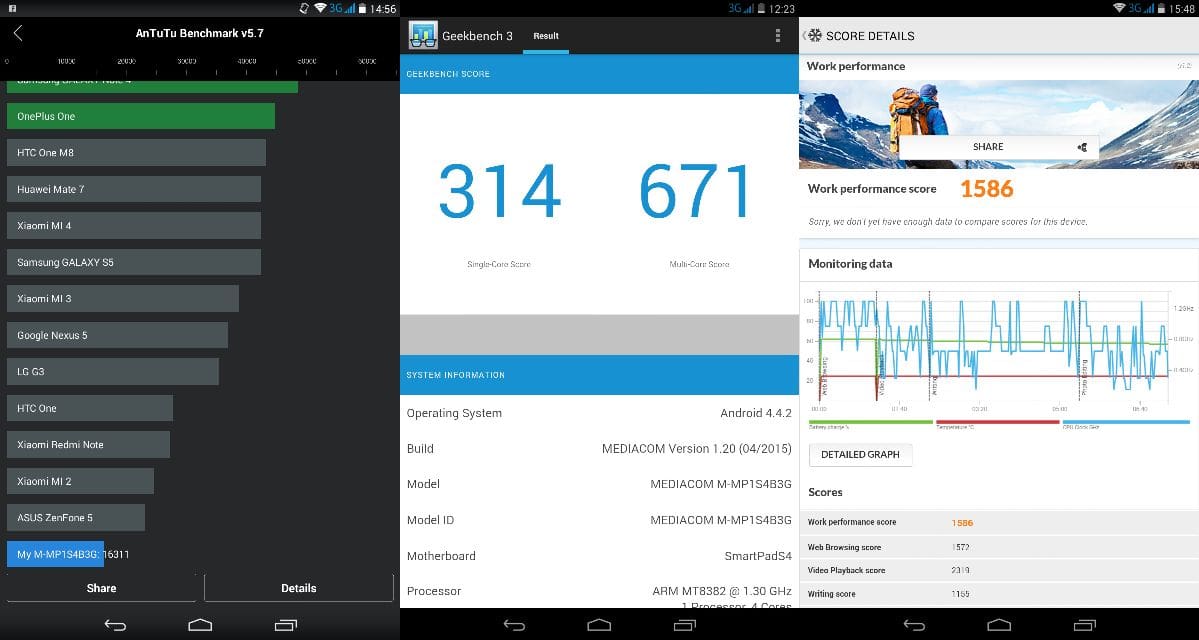The height and width of the screenshot is (640, 1199).
Task: Tap the Build MEDIACOM Version row
Action: pos(599,449)
